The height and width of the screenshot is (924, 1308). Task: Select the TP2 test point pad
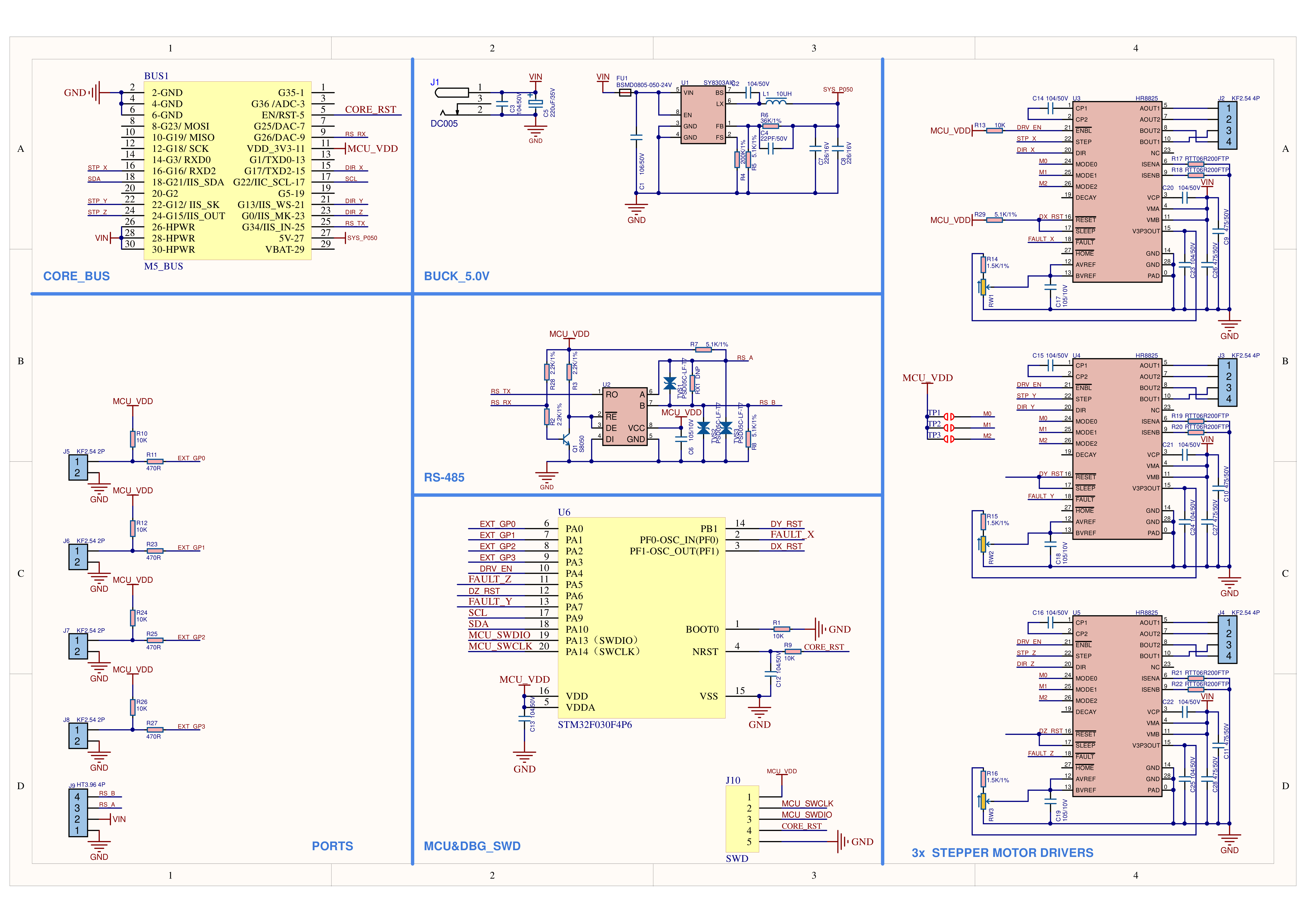949,427
